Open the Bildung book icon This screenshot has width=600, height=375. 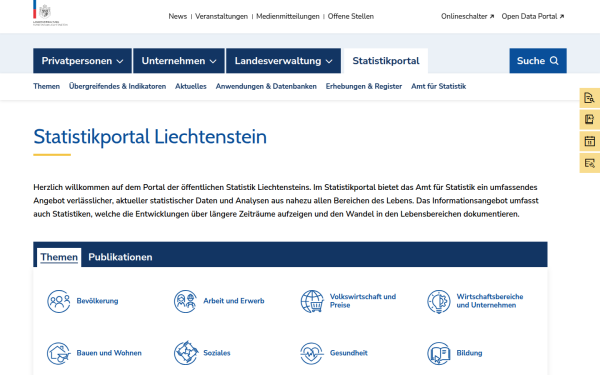439,353
